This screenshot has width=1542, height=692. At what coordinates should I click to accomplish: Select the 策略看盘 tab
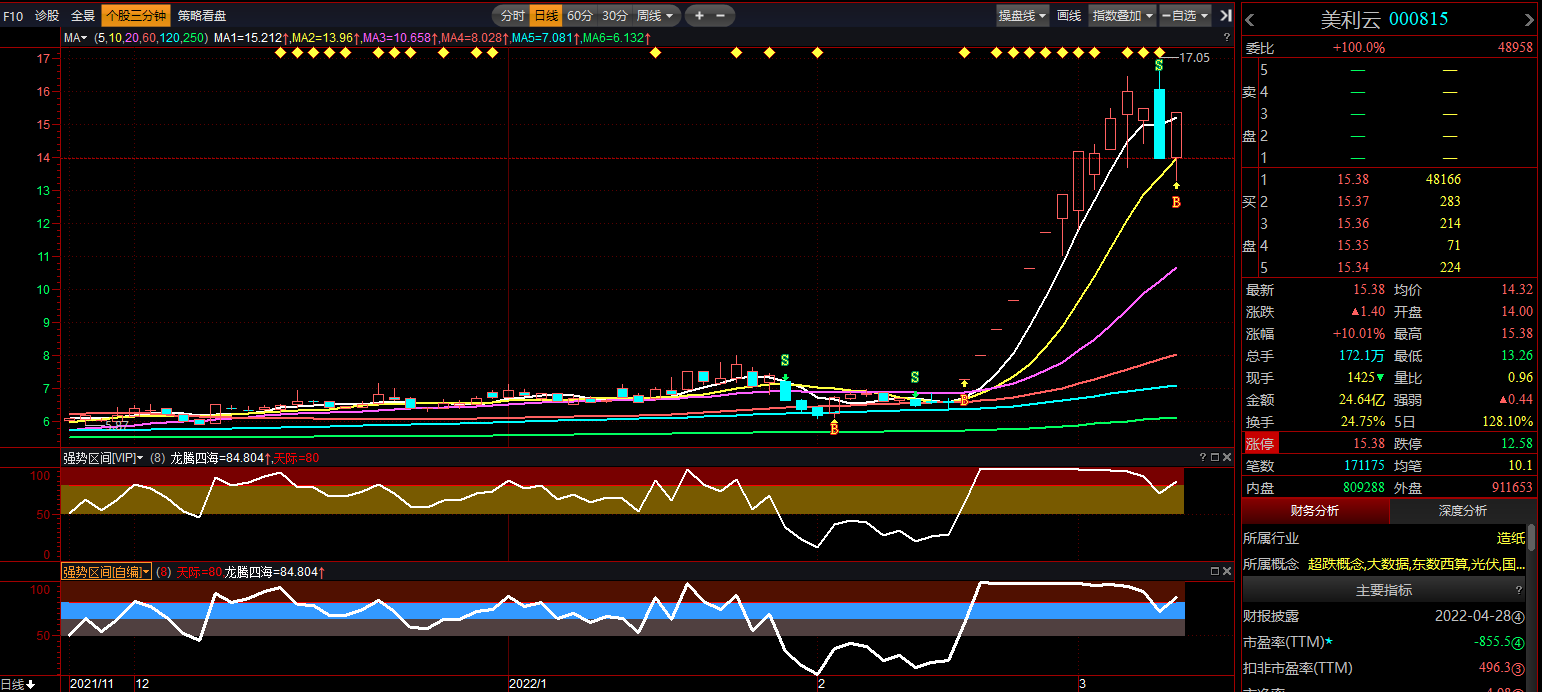[x=202, y=16]
